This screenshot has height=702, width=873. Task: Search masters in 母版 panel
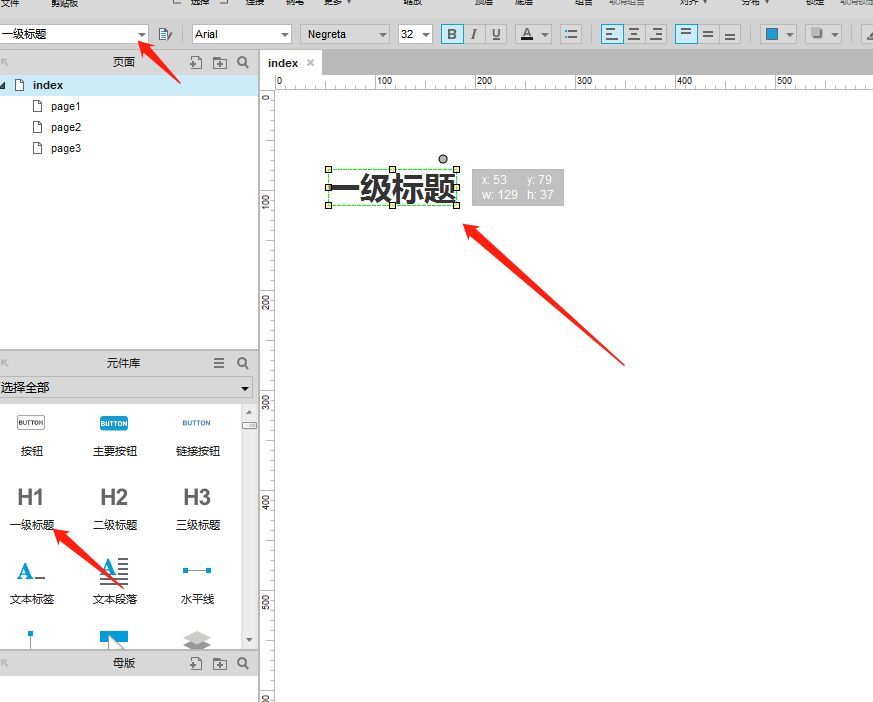243,663
